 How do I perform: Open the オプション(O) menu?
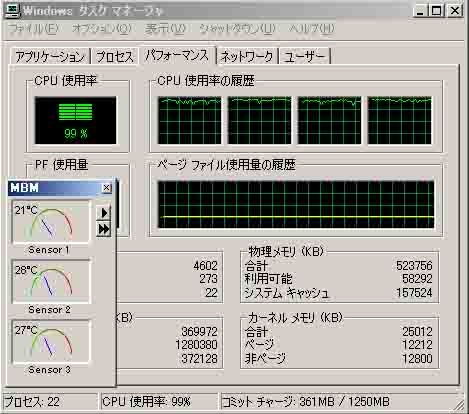(102, 29)
